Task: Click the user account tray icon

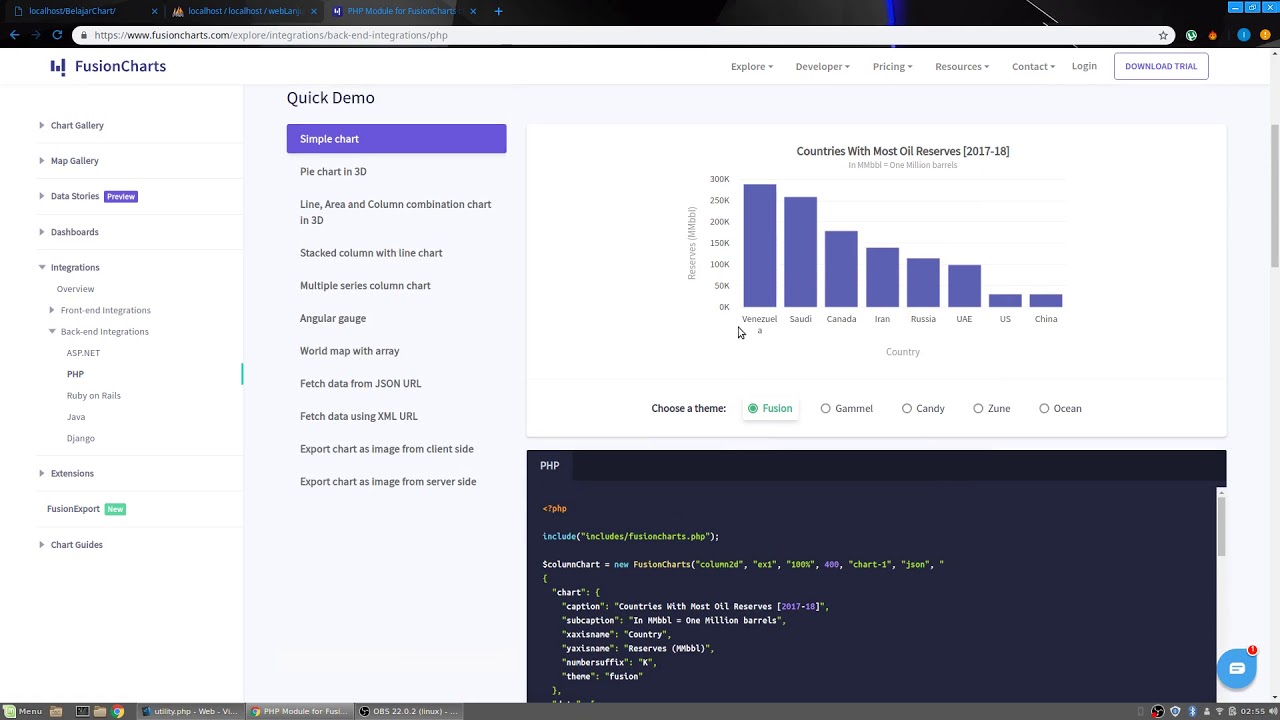Action: click(x=1207, y=711)
